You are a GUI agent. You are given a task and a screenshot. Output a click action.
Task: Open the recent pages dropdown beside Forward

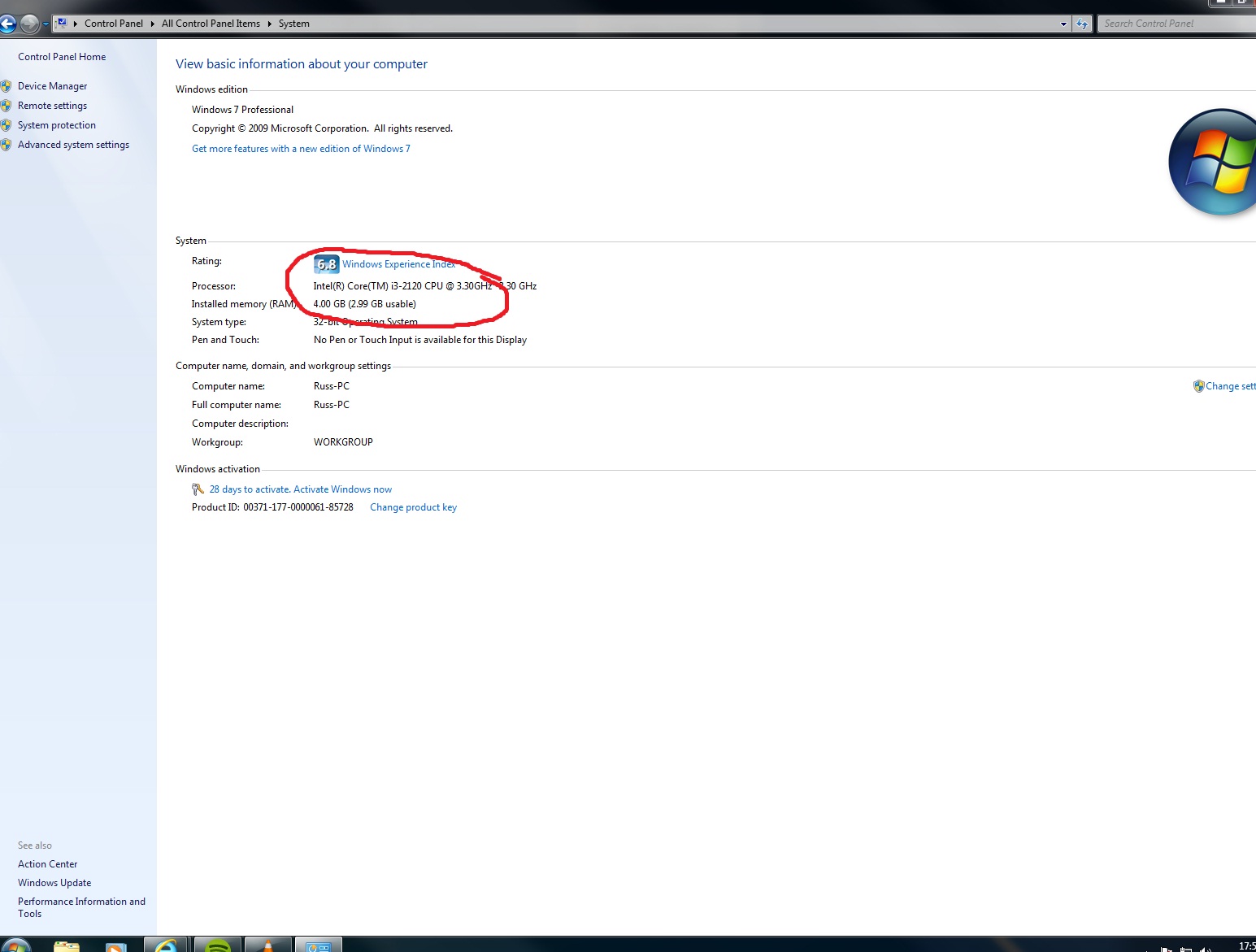pyautogui.click(x=46, y=24)
